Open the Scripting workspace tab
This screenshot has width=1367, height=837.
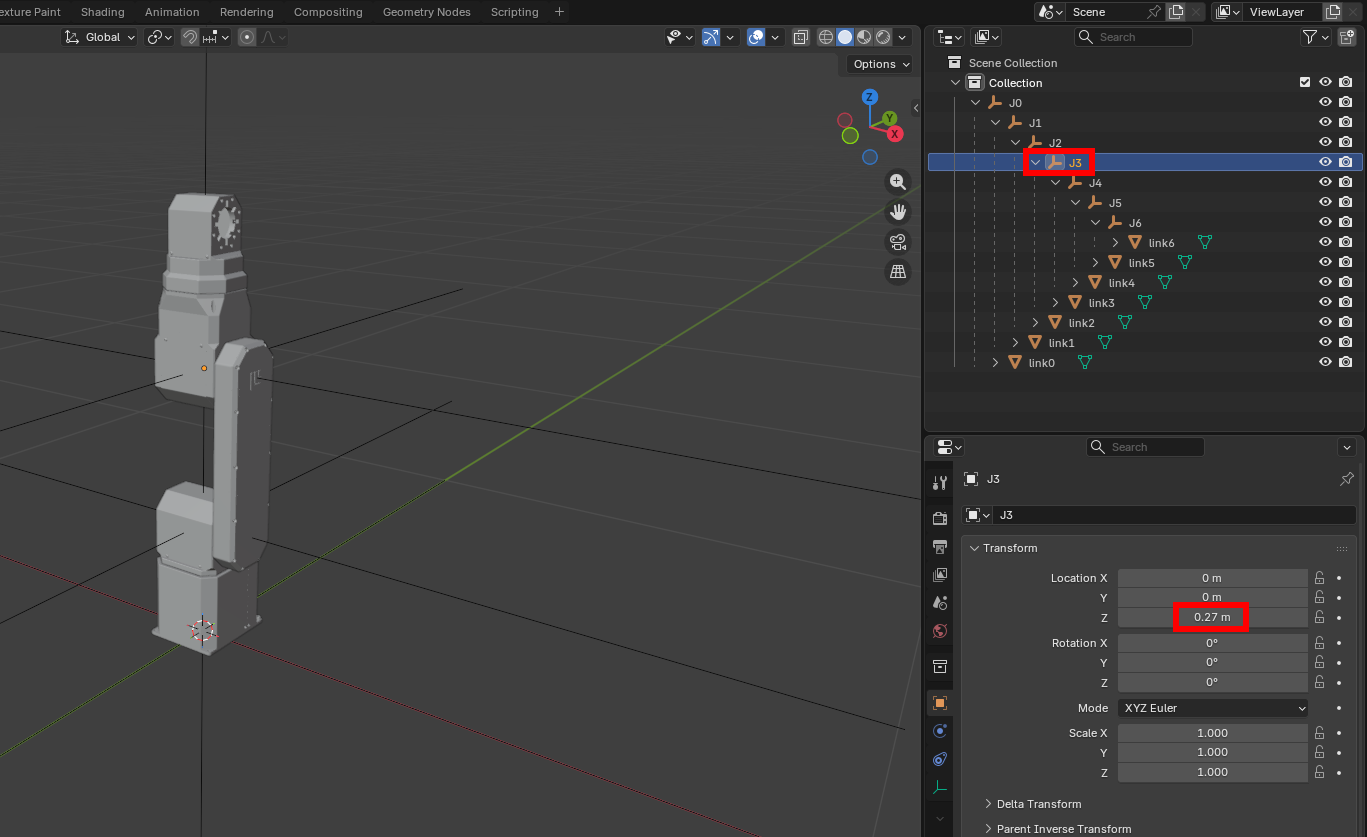514,12
